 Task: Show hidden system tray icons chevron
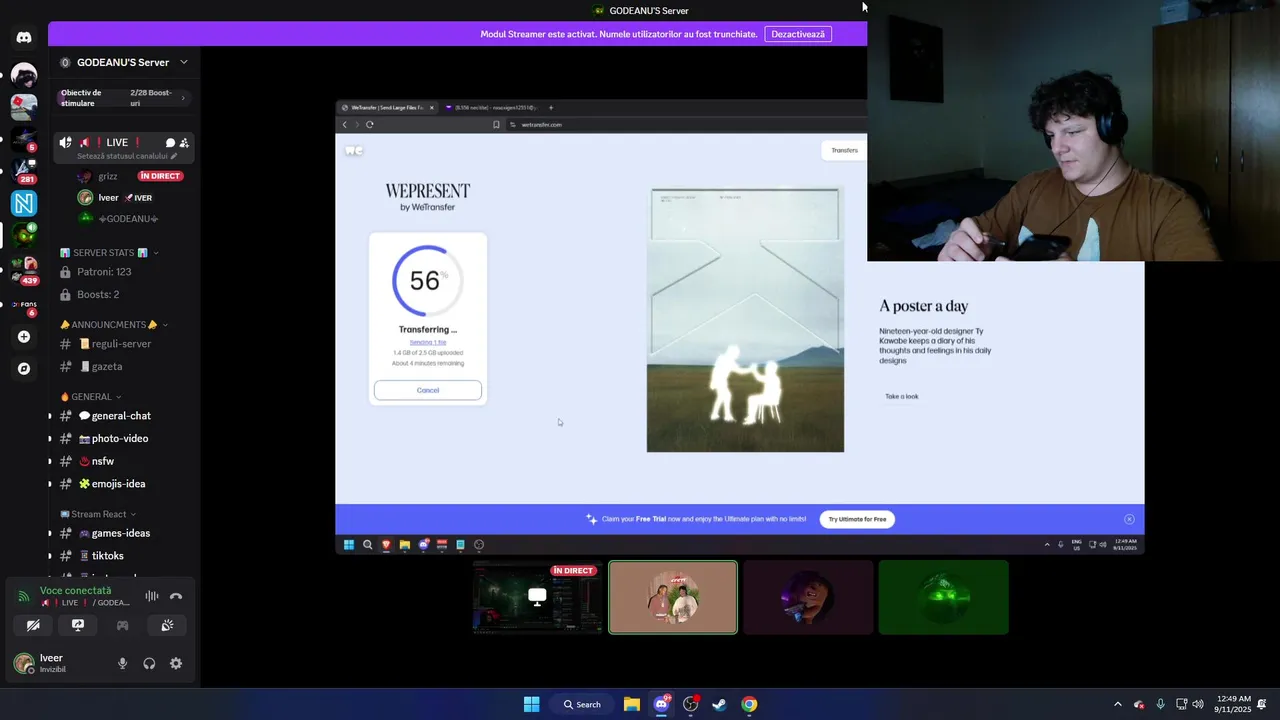[x=1118, y=704]
